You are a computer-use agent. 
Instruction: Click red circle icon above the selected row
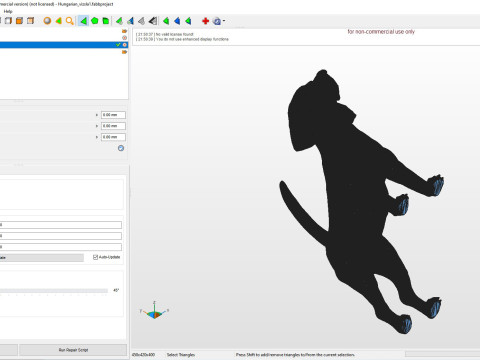tap(124, 38)
